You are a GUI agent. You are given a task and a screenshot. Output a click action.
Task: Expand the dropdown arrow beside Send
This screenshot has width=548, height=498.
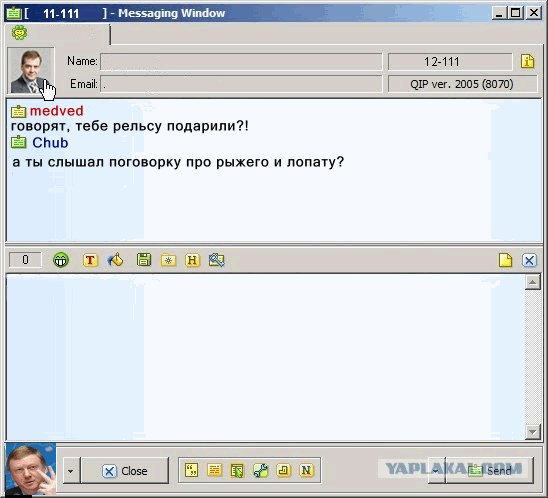coord(436,470)
